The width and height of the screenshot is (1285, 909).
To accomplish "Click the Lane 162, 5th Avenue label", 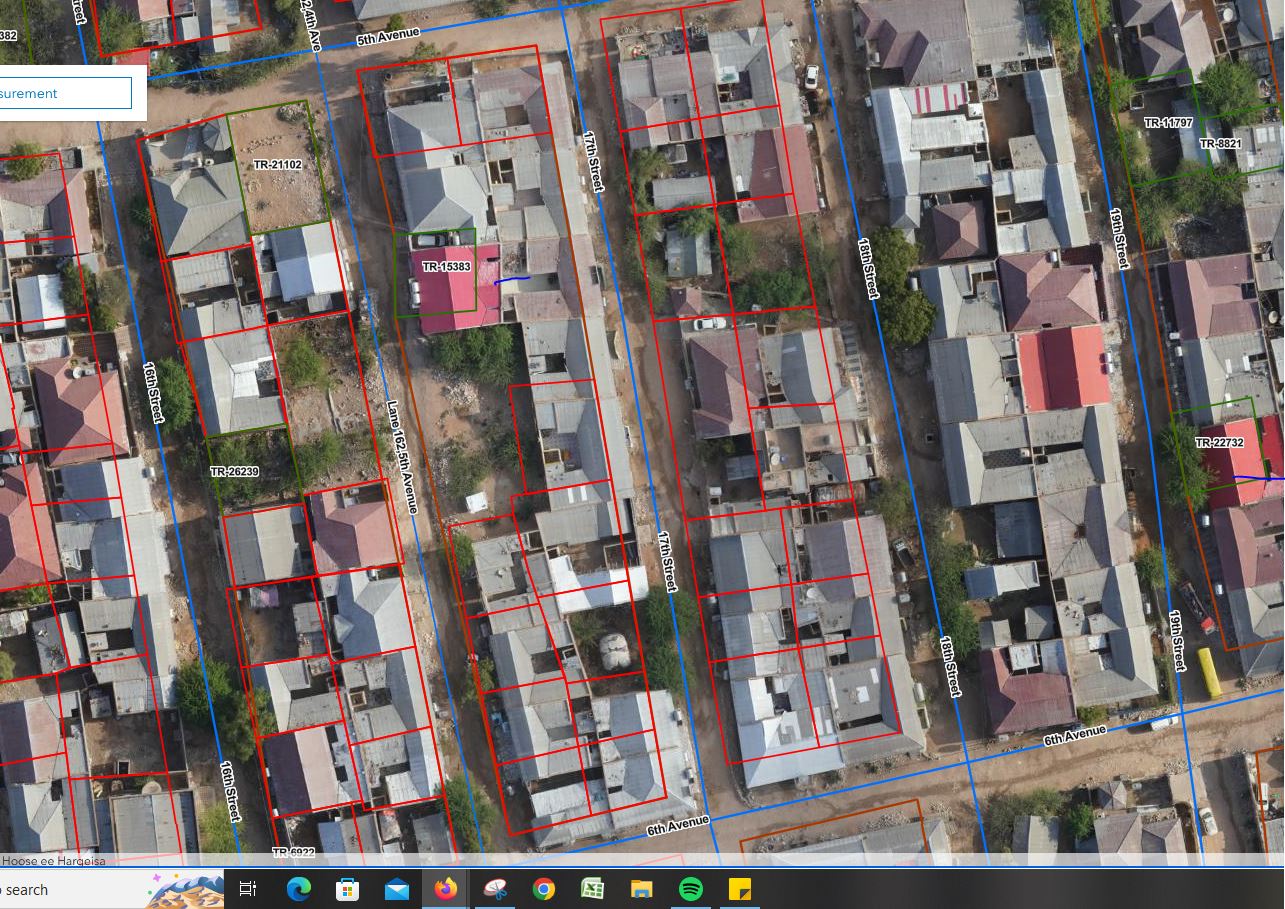I will [401, 457].
